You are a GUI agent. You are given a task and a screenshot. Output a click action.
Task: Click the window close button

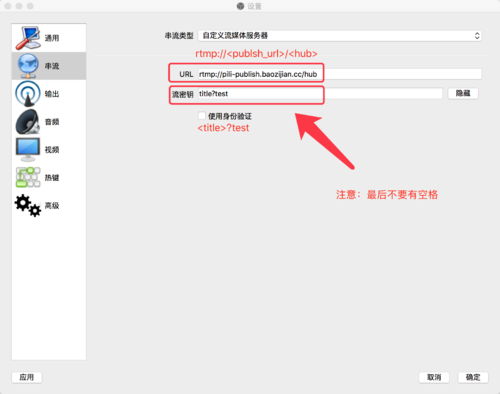[8, 6]
